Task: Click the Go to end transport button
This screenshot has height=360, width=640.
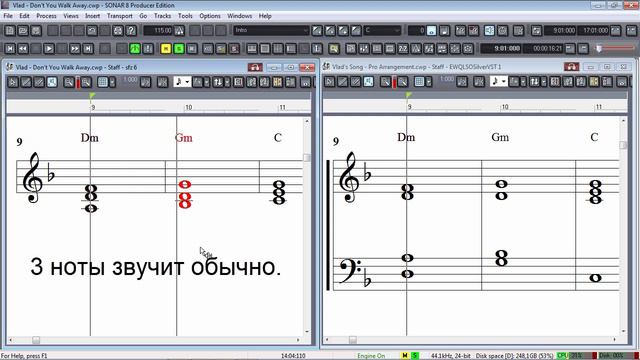Action: pos(88,49)
